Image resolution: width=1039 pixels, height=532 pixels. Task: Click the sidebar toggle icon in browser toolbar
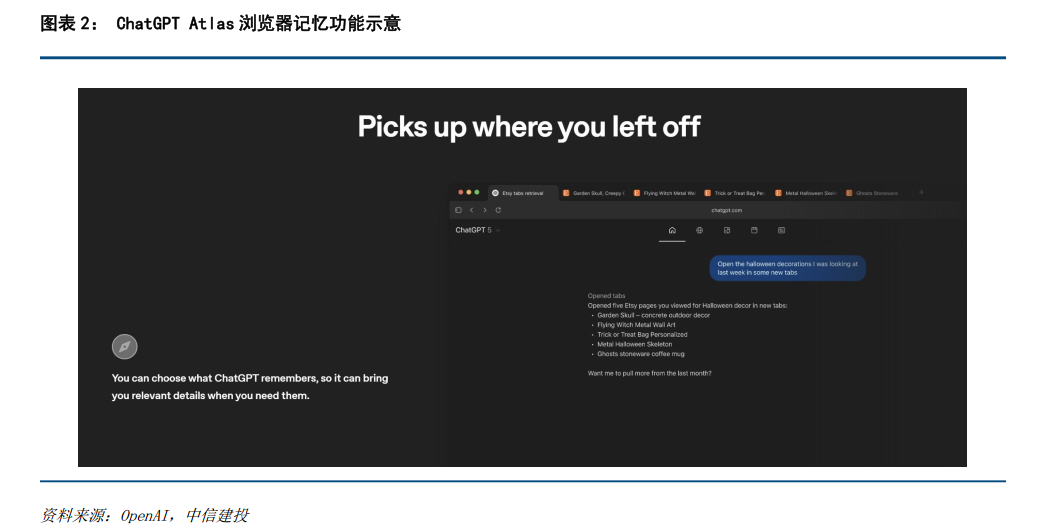tap(458, 210)
